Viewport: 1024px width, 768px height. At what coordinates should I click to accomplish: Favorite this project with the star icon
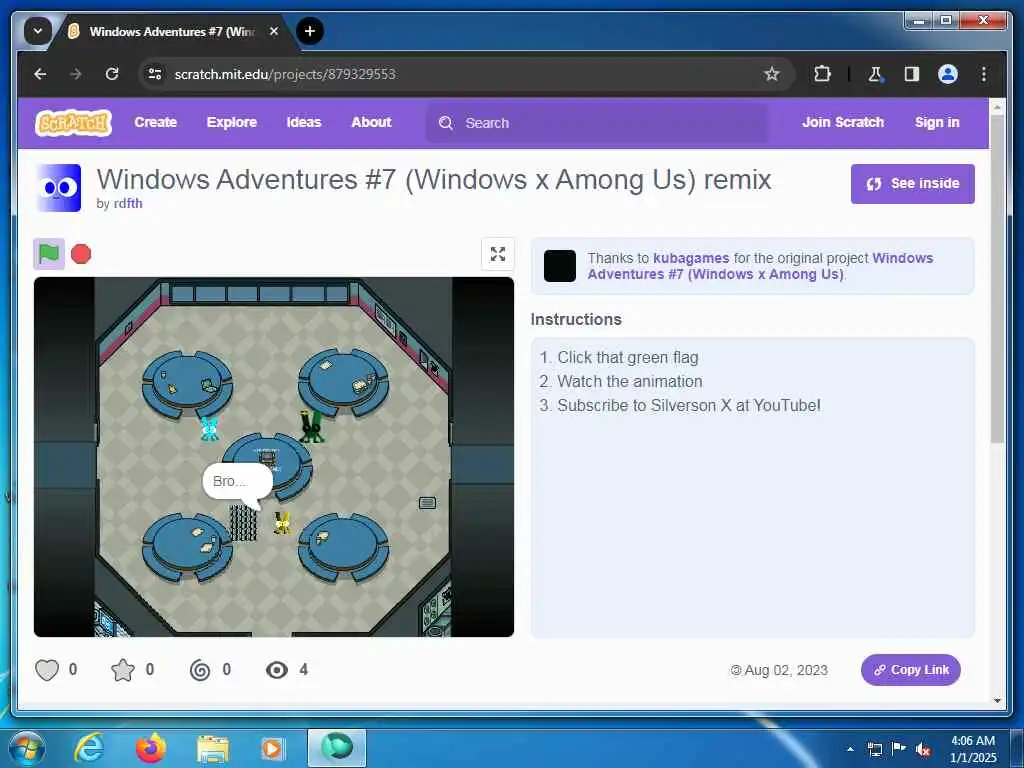(123, 670)
